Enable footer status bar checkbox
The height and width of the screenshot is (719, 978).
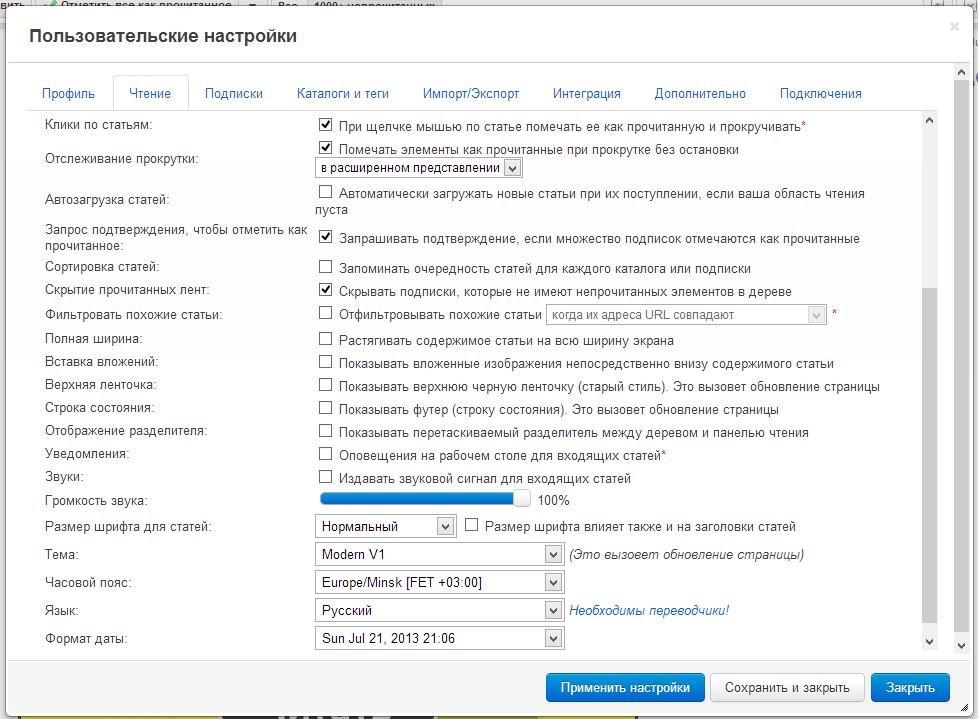(326, 408)
